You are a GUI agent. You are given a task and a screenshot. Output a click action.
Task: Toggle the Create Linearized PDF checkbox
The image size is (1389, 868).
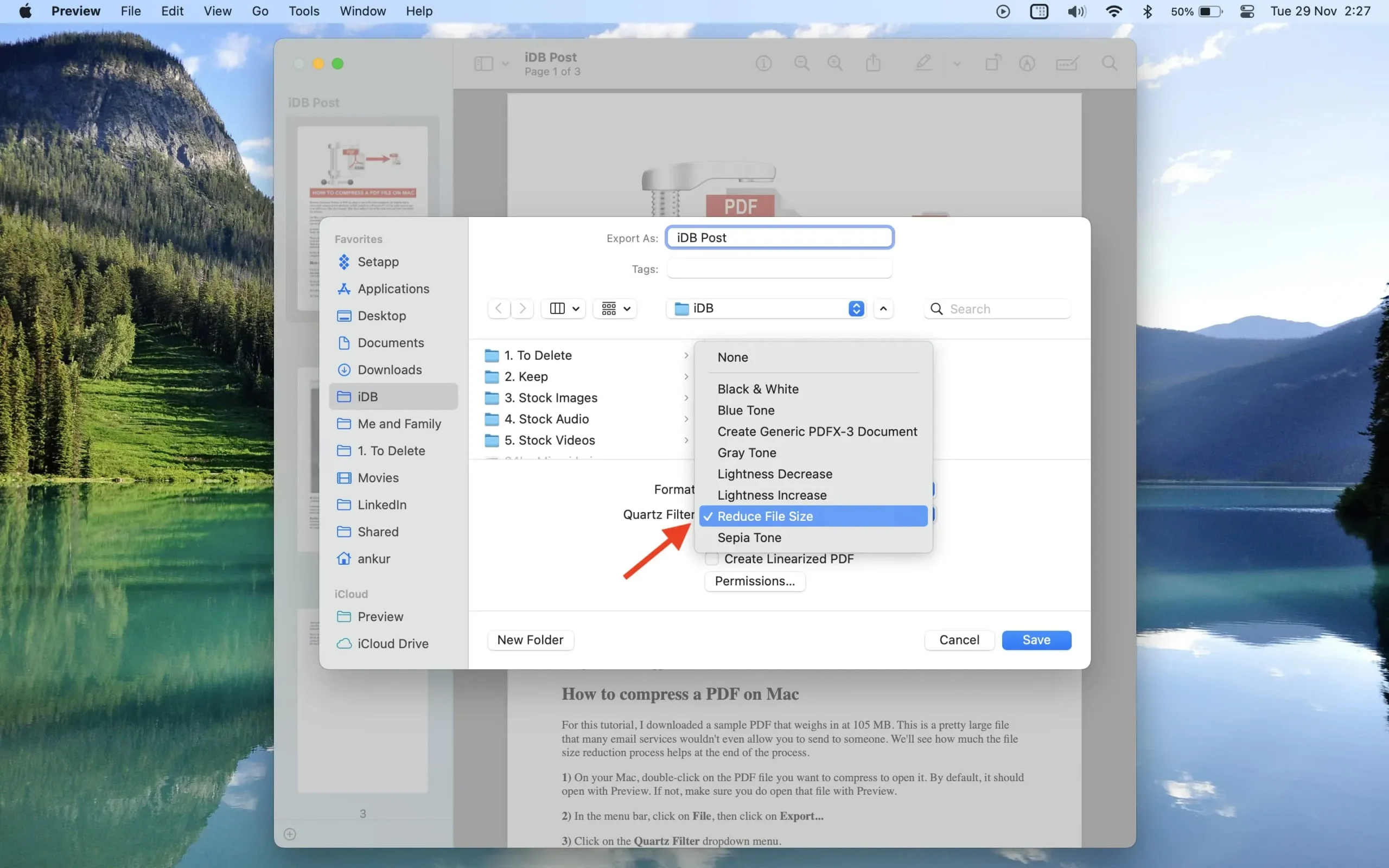[711, 558]
